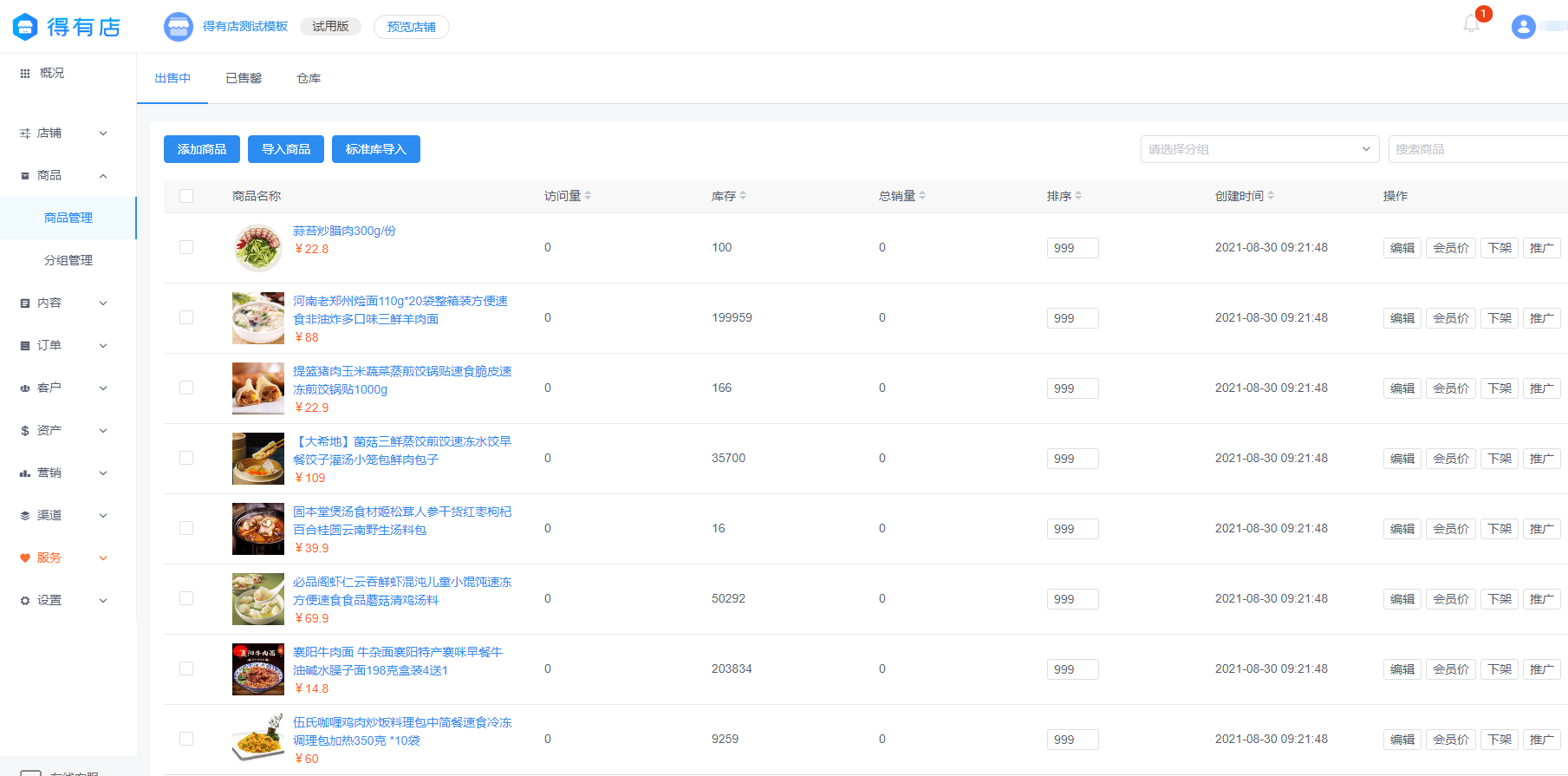Switch to the 仓库 tab

point(309,78)
